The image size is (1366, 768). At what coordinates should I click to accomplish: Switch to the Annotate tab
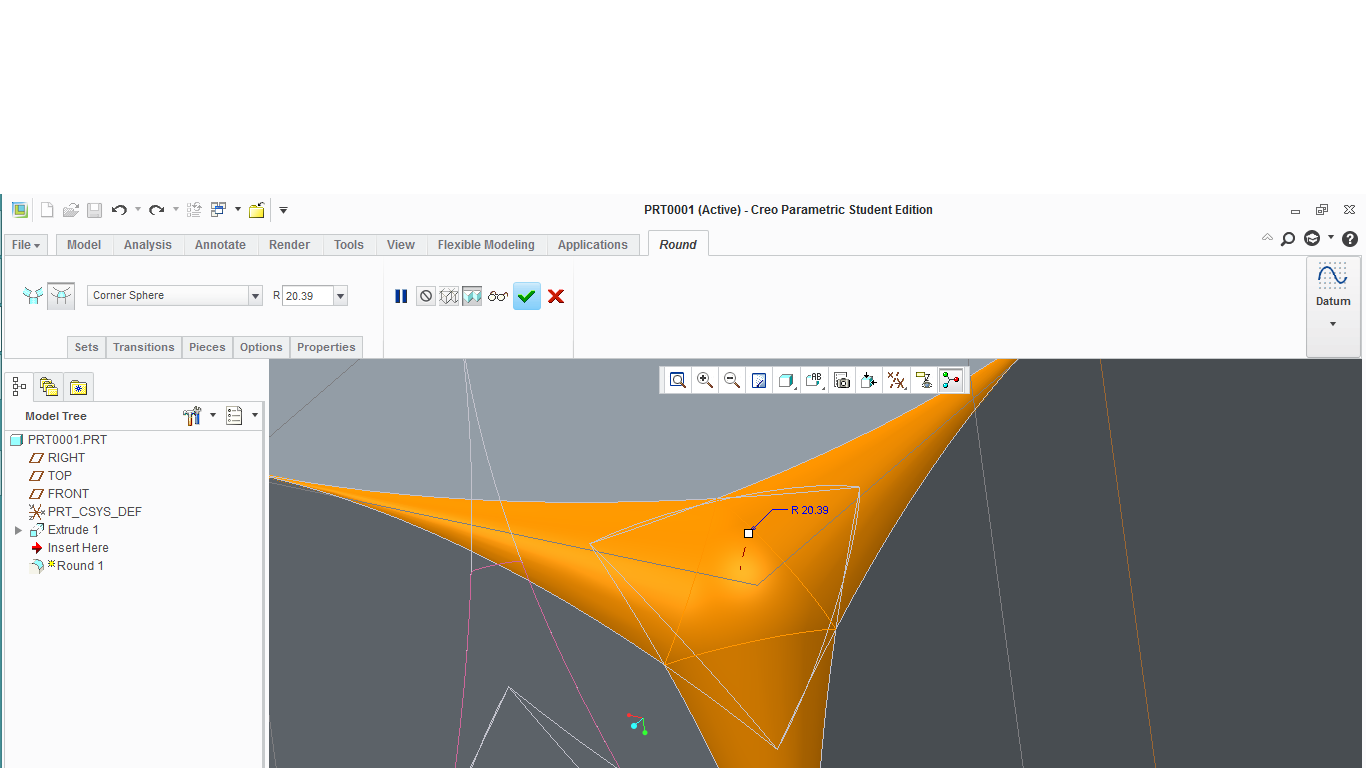220,245
